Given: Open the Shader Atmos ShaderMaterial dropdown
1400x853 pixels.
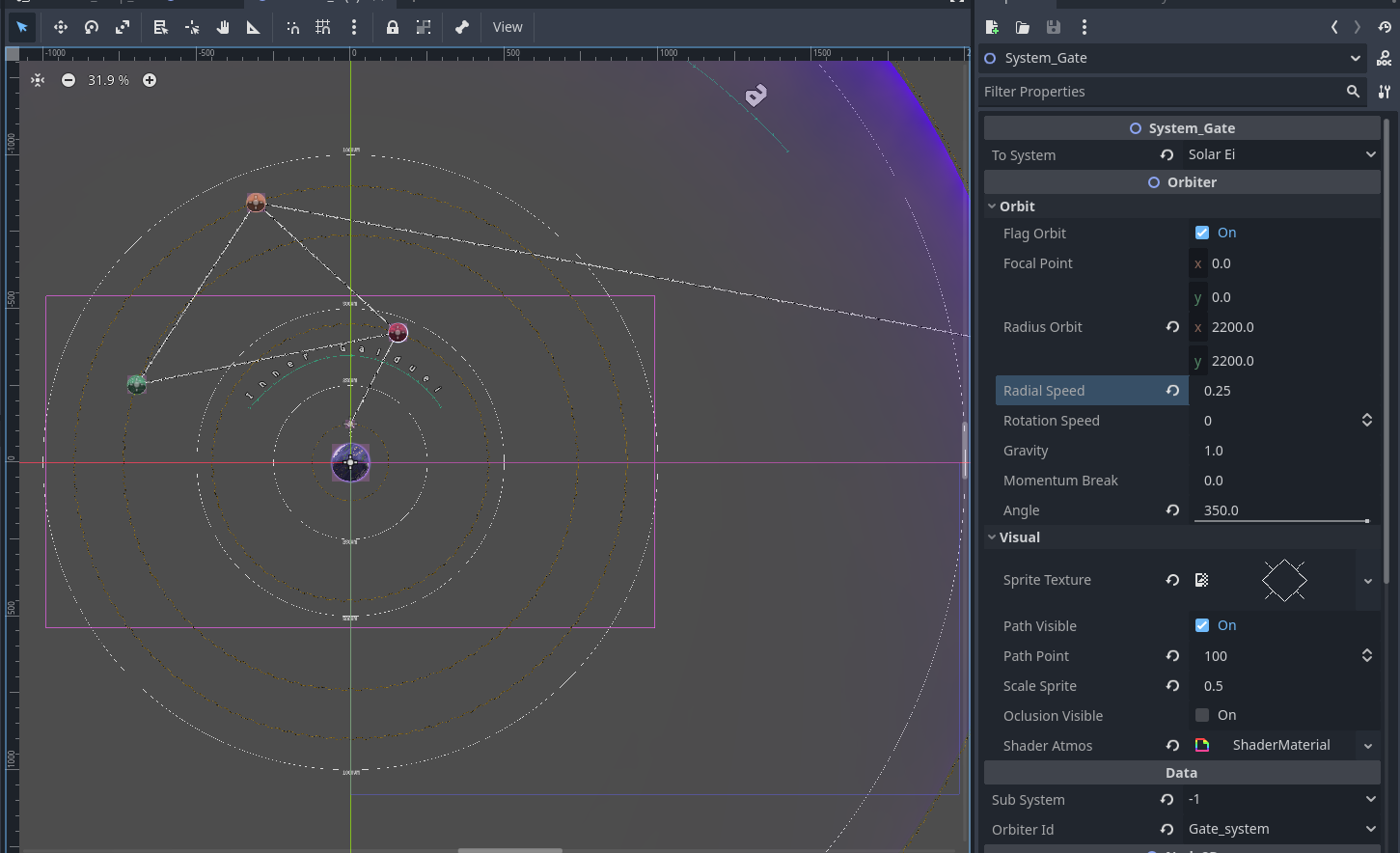Looking at the screenshot, I should 1368,746.
